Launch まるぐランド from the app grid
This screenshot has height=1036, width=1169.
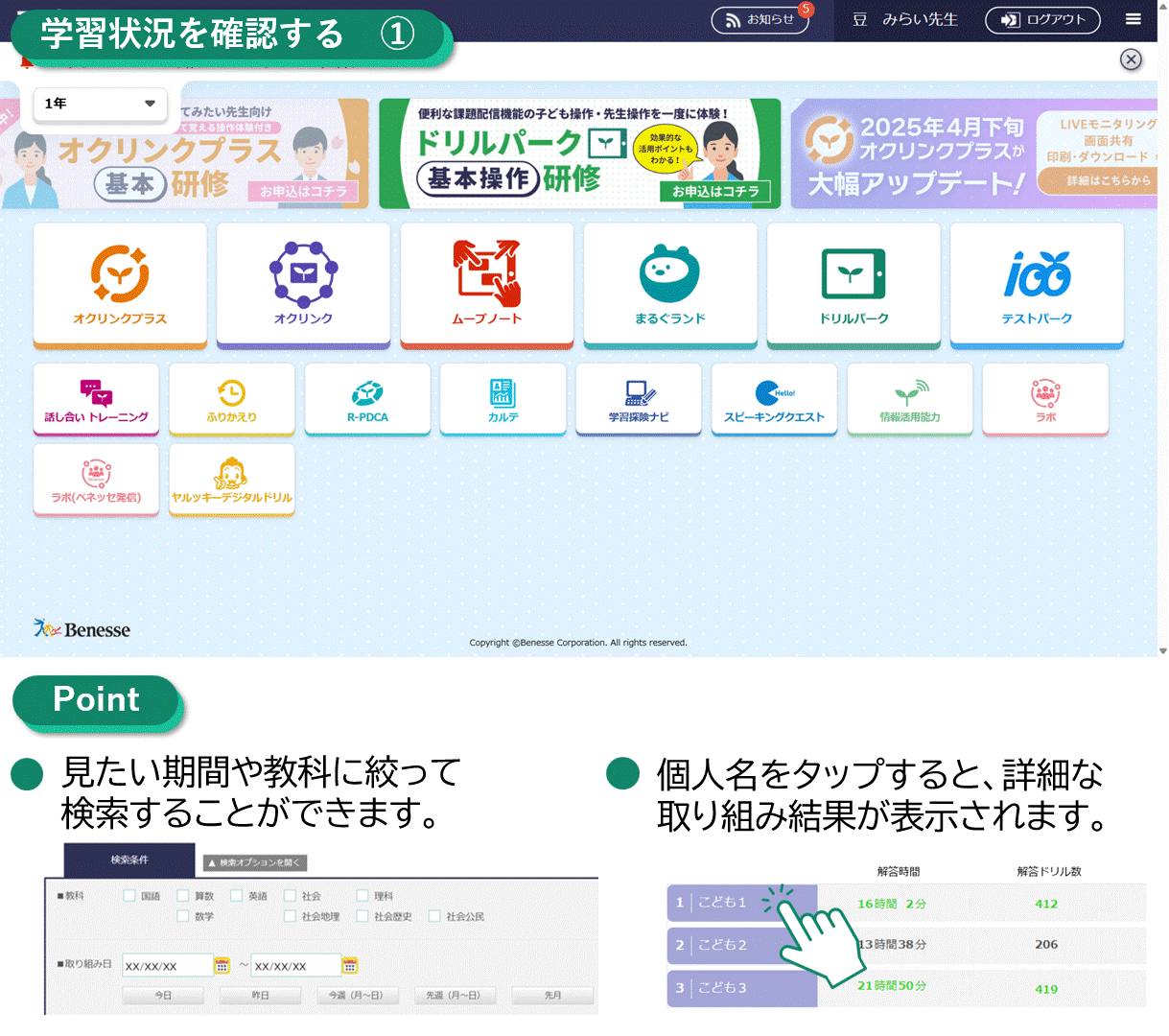coord(670,284)
